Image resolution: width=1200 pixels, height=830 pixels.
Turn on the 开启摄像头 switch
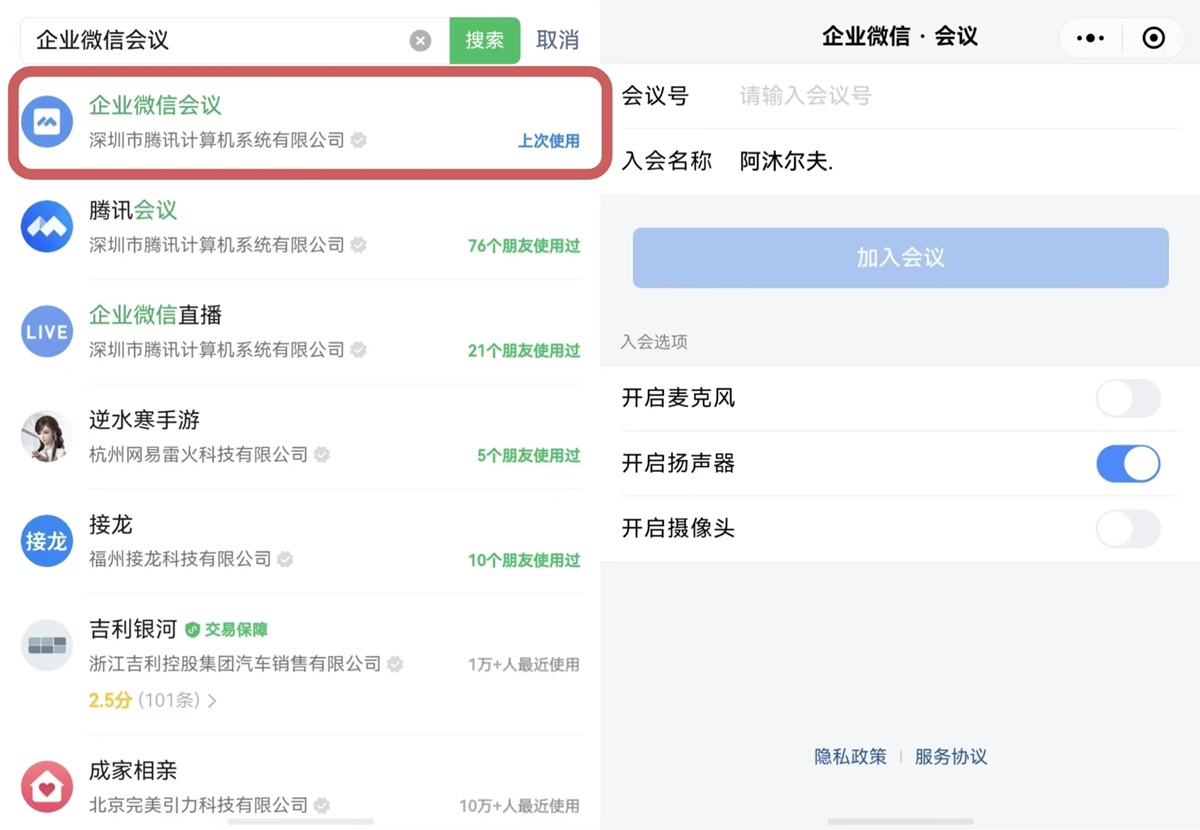point(1128,529)
